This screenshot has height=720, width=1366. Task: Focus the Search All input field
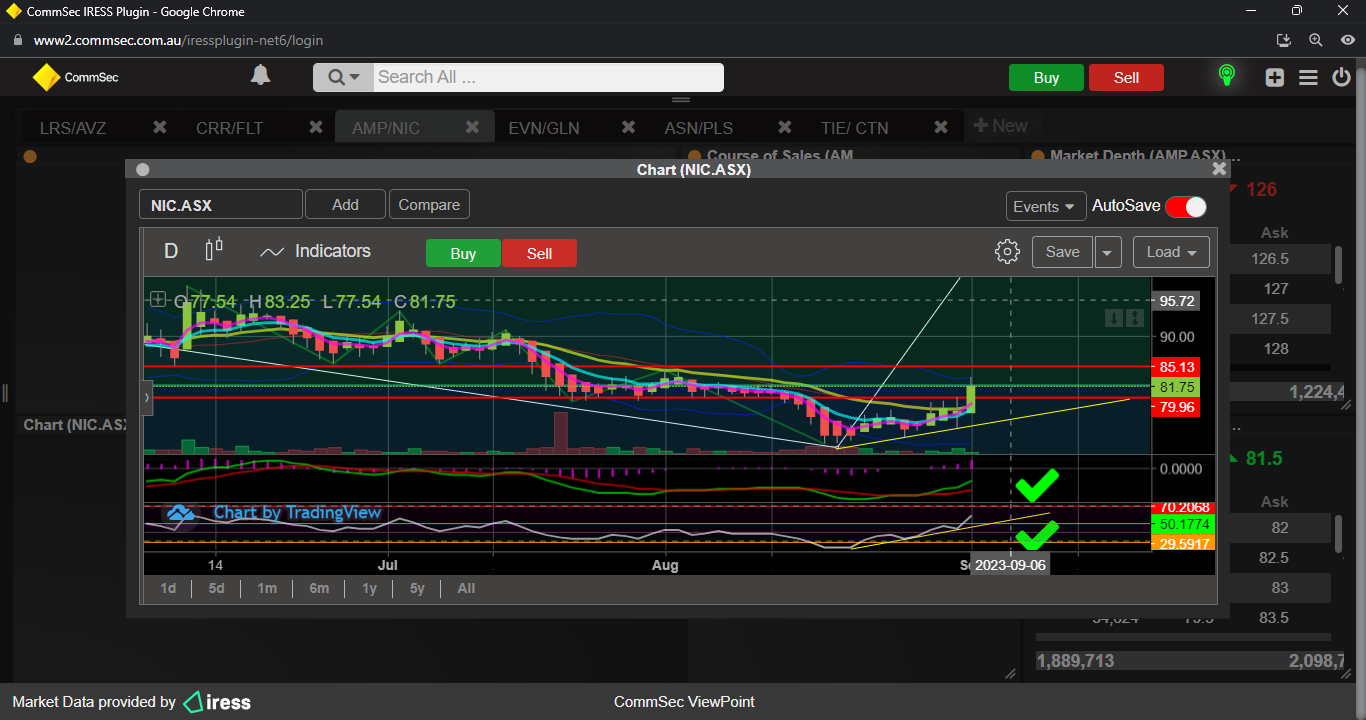pos(548,77)
